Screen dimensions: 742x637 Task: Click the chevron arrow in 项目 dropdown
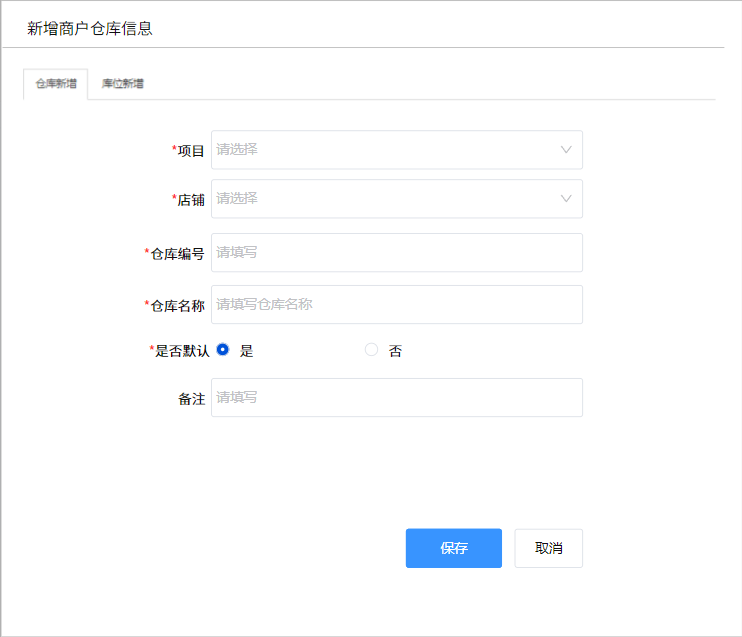coord(566,150)
